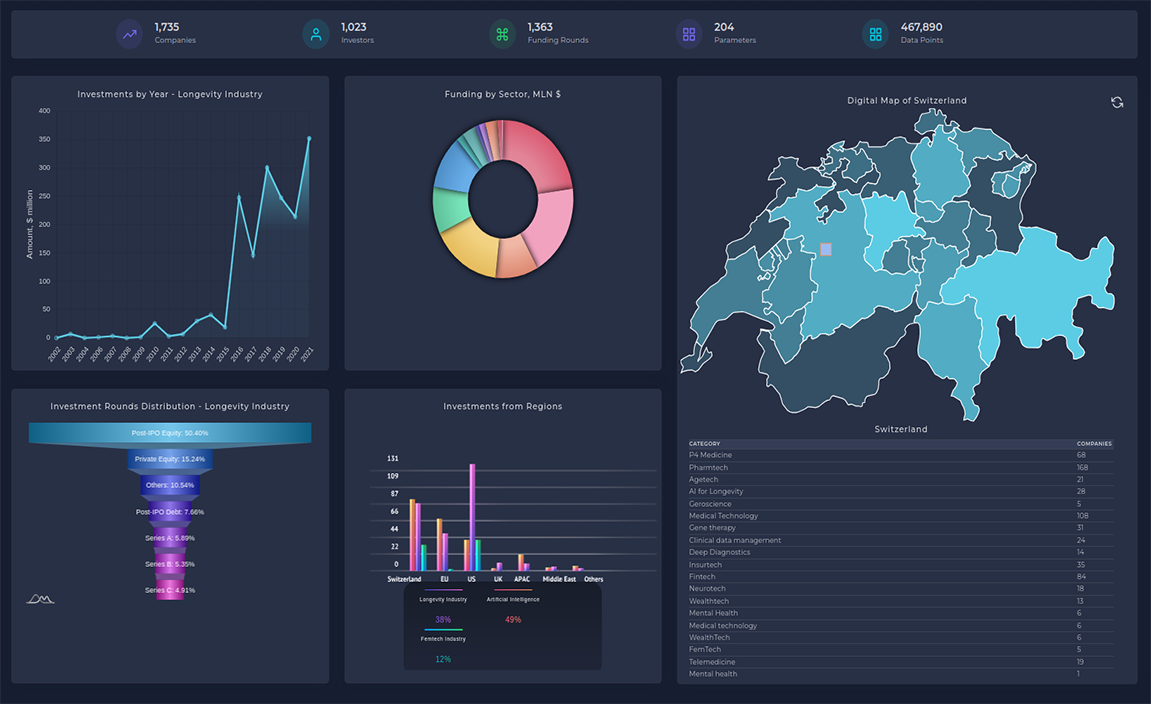Click the 2021 data point on line chart

(x=309, y=139)
